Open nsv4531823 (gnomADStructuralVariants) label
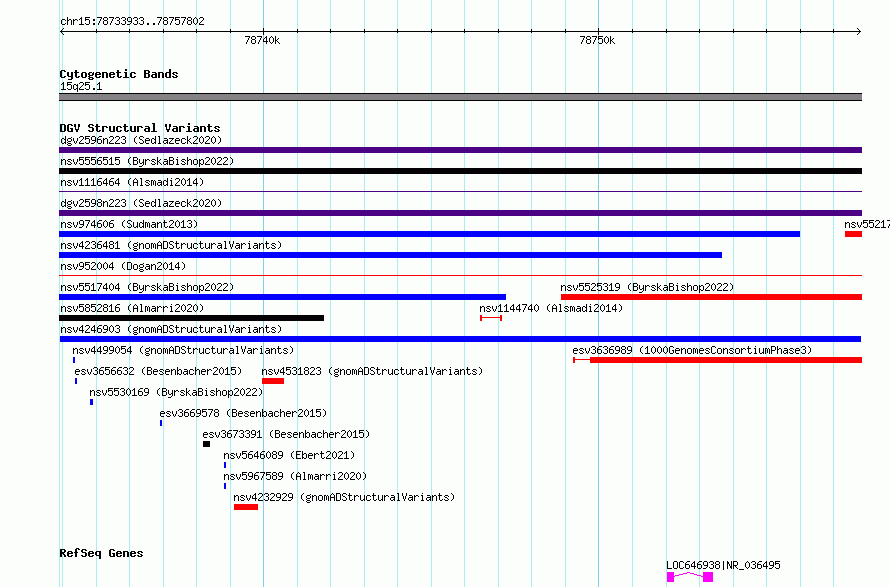The height and width of the screenshot is (587, 890). (x=372, y=371)
